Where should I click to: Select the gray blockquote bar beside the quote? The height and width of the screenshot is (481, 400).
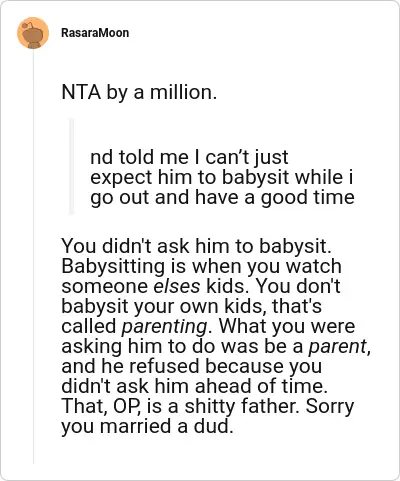coord(71,167)
